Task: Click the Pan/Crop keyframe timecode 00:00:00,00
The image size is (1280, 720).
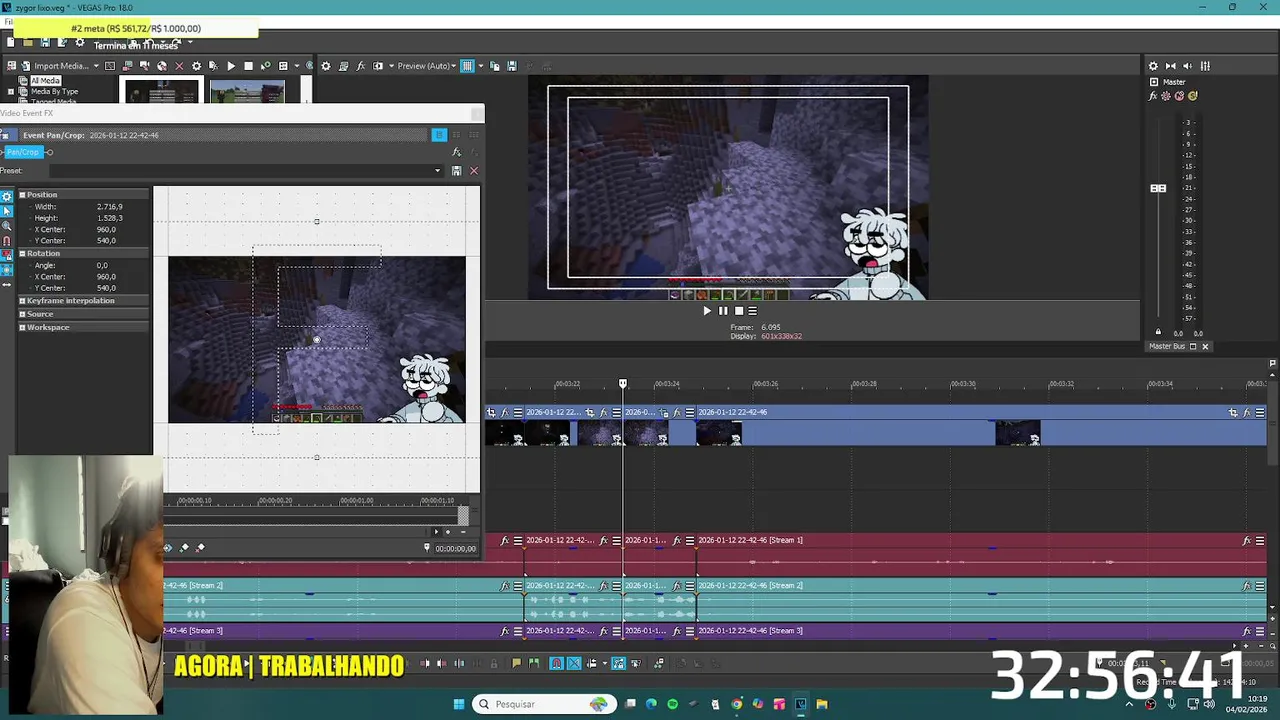Action: (x=455, y=549)
